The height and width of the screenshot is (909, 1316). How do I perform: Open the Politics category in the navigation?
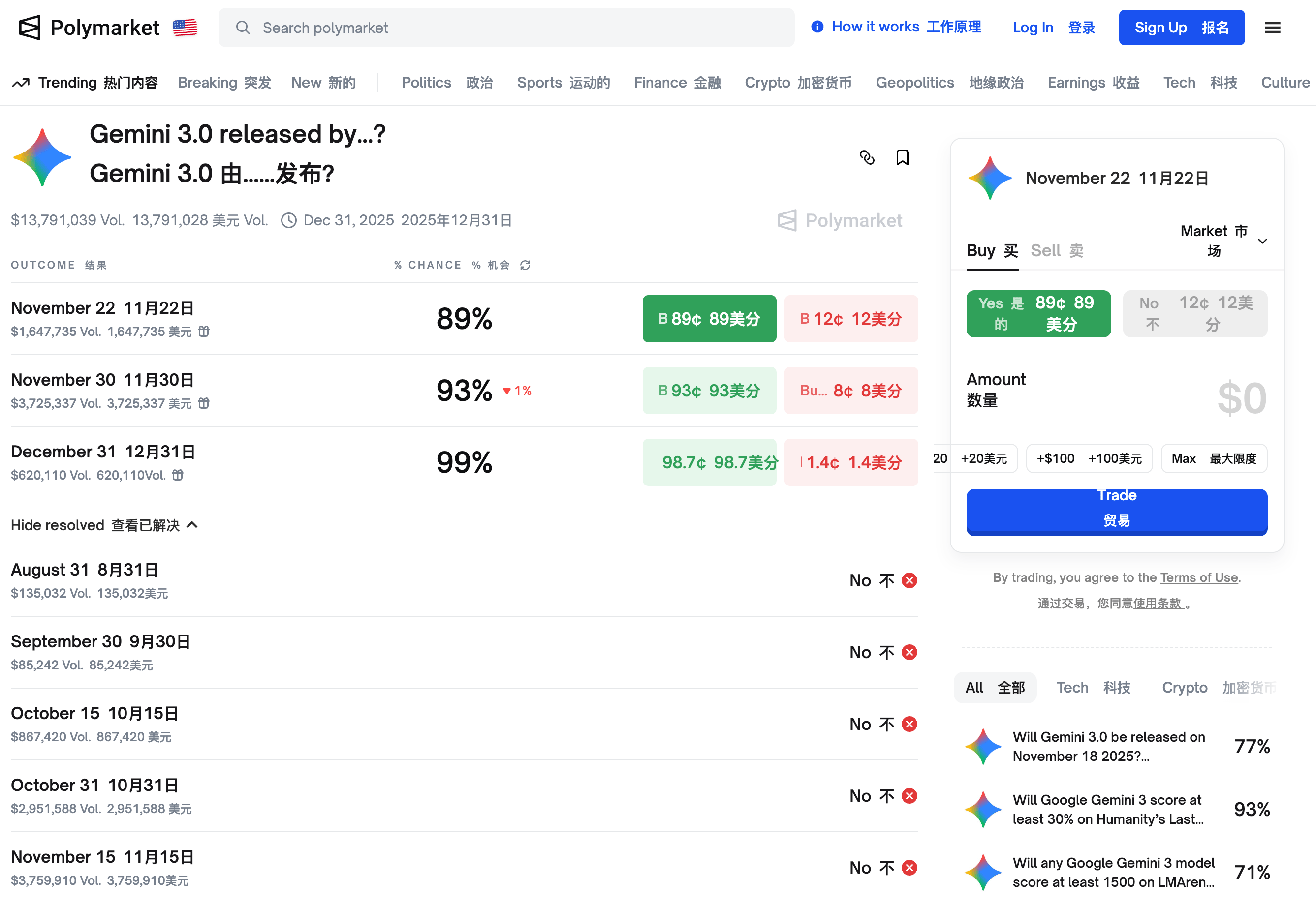[426, 82]
